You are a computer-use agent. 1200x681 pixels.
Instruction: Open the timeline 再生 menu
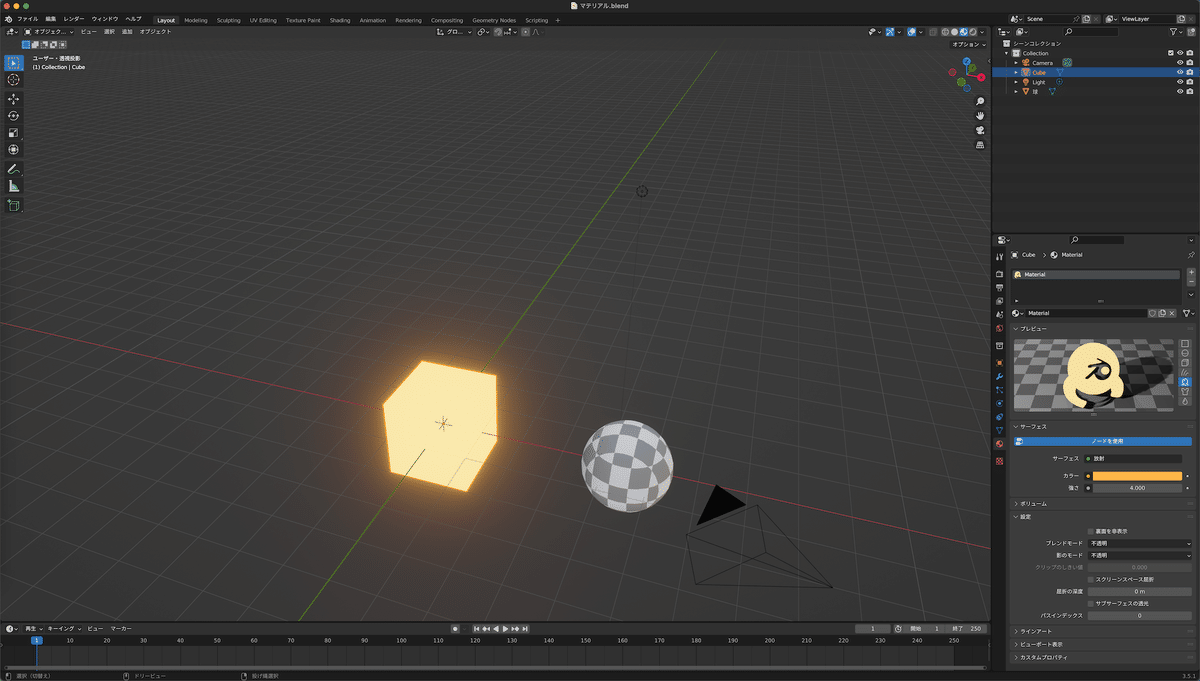click(x=33, y=628)
